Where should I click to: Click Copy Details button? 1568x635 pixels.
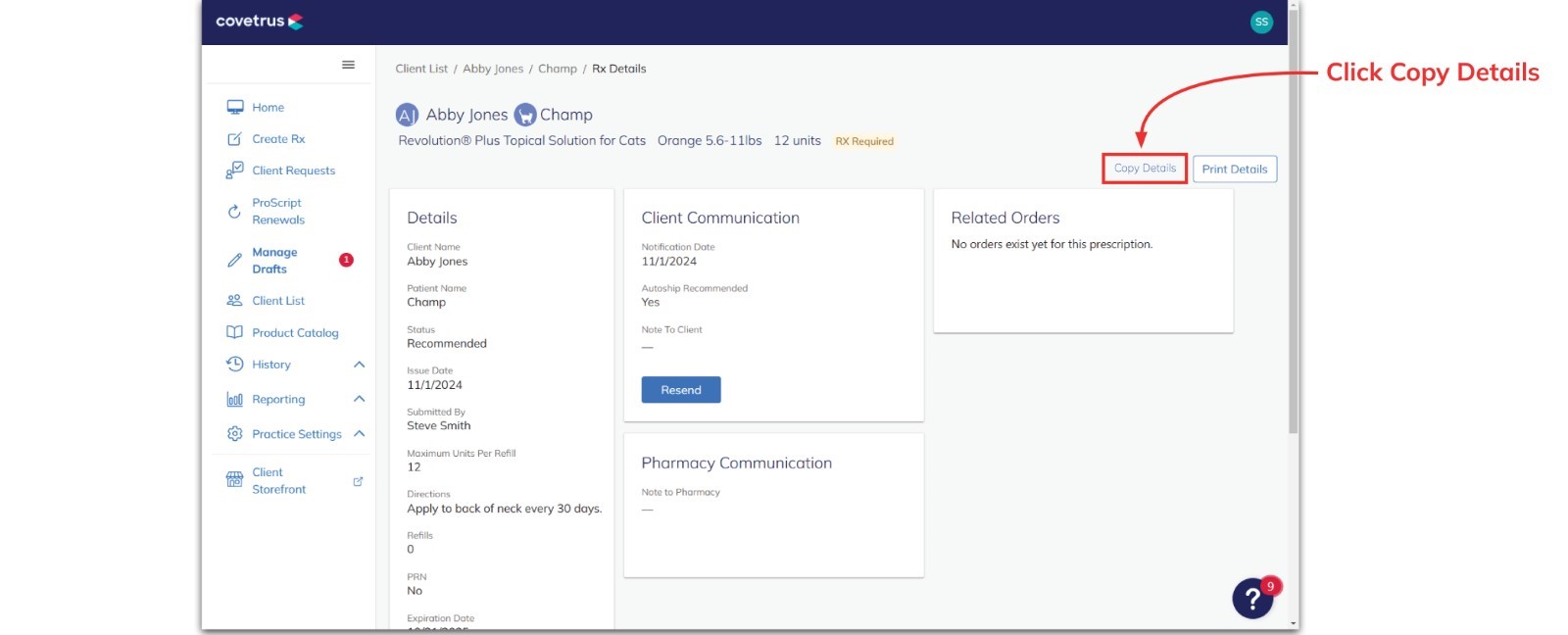pos(1145,169)
